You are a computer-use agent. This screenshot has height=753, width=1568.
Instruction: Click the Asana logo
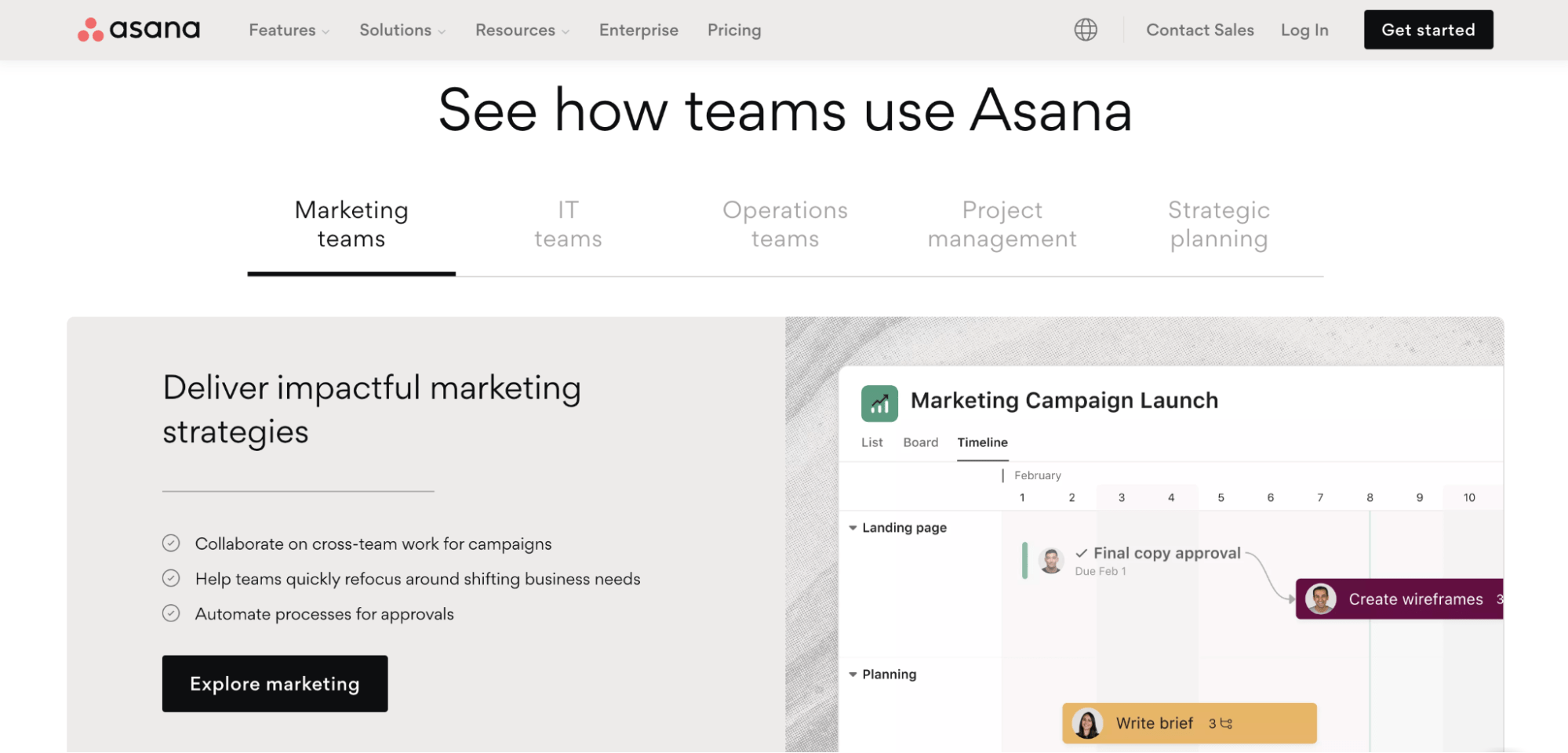(x=139, y=29)
